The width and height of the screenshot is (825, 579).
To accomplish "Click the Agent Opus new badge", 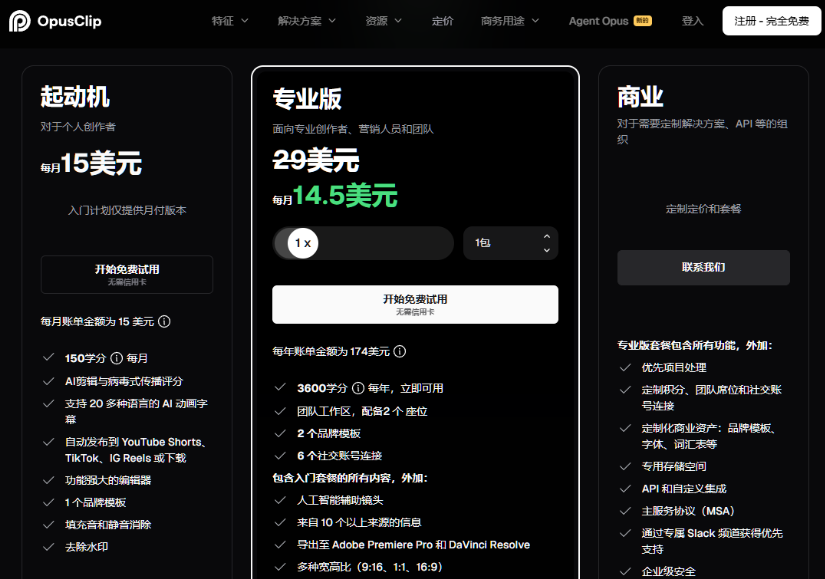I will [642, 21].
